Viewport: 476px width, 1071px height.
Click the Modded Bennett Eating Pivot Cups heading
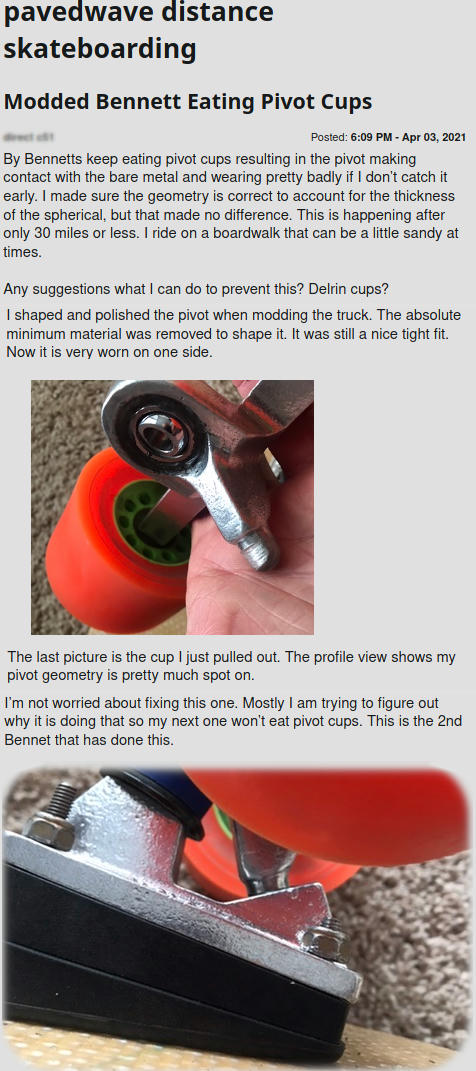[188, 102]
